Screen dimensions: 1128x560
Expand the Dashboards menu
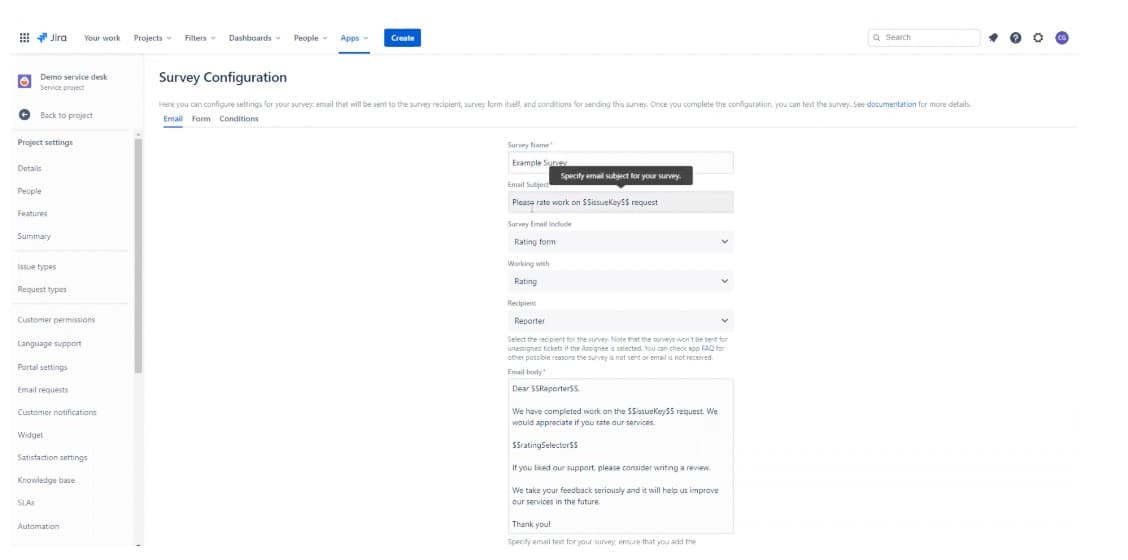(255, 38)
